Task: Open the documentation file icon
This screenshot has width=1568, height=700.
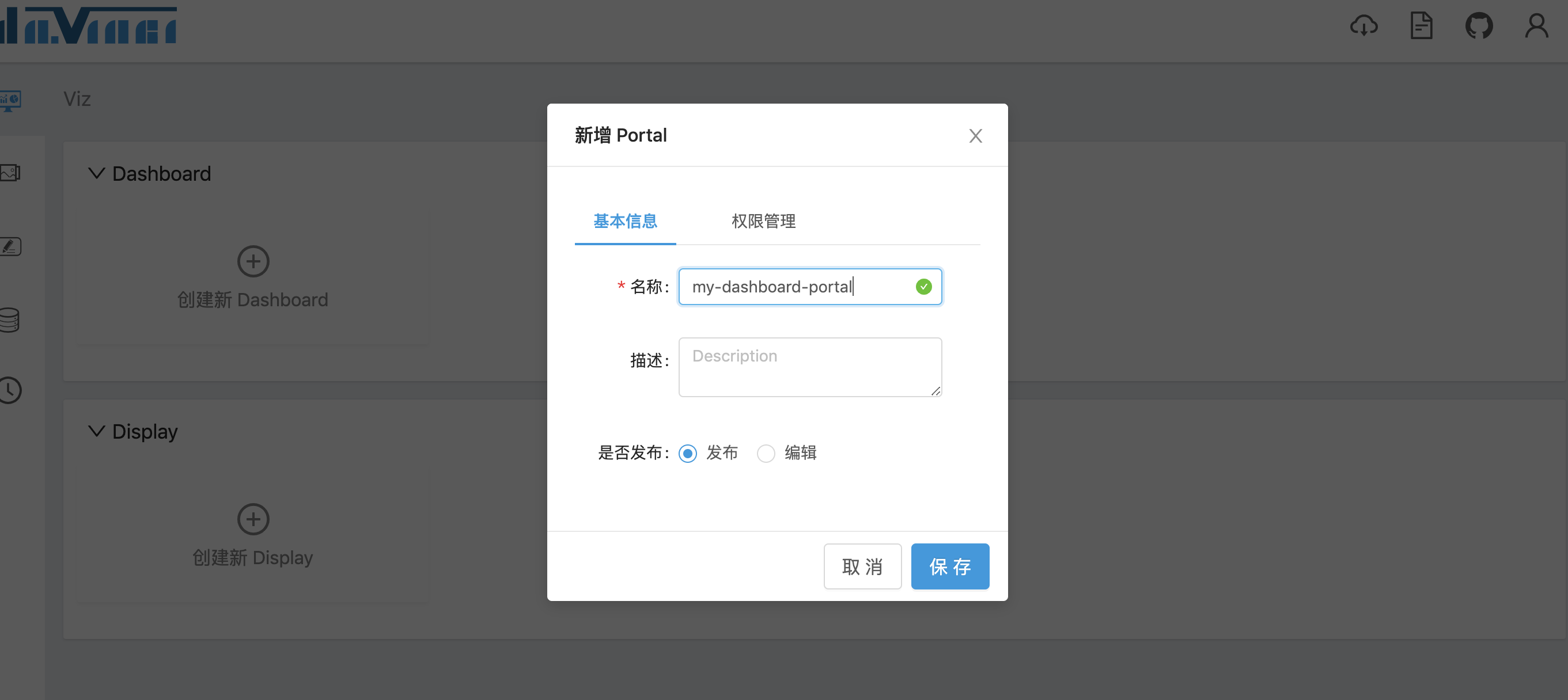Action: pos(1421,26)
